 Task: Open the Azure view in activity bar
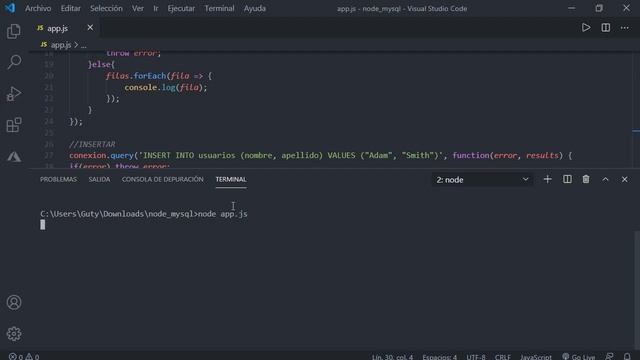[14, 156]
